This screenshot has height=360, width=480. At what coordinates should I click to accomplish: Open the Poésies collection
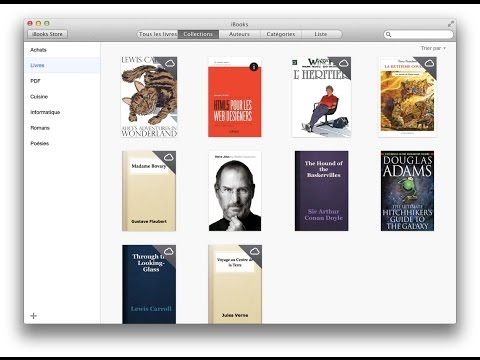62,144
